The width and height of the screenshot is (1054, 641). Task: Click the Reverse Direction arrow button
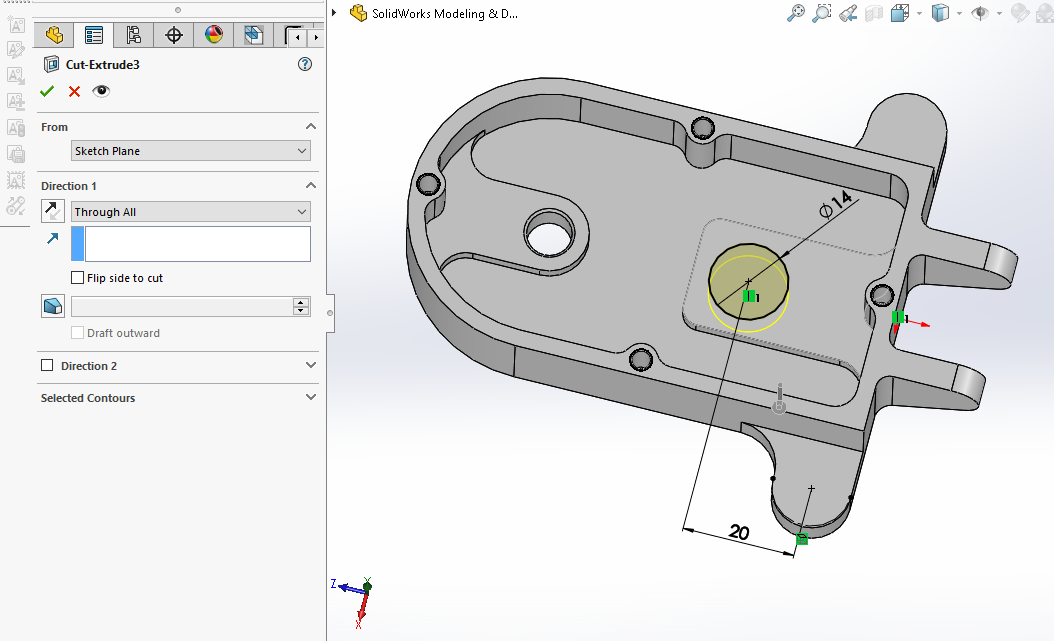[x=53, y=211]
